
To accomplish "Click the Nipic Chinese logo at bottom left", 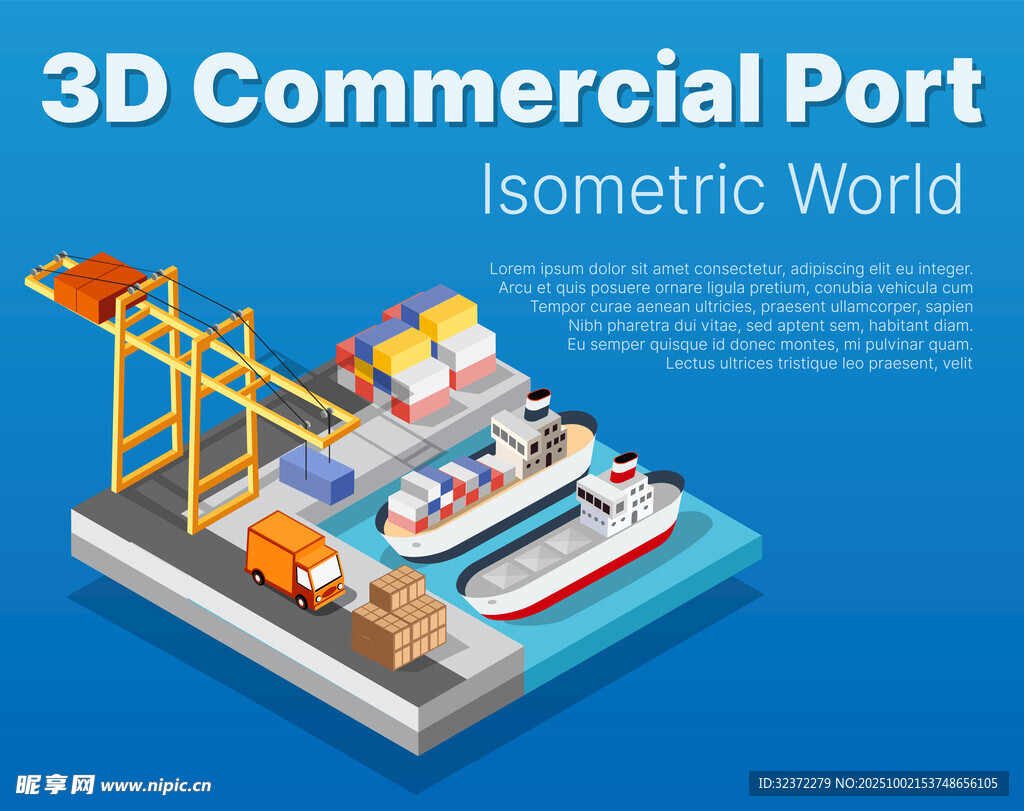I will pyautogui.click(x=54, y=784).
